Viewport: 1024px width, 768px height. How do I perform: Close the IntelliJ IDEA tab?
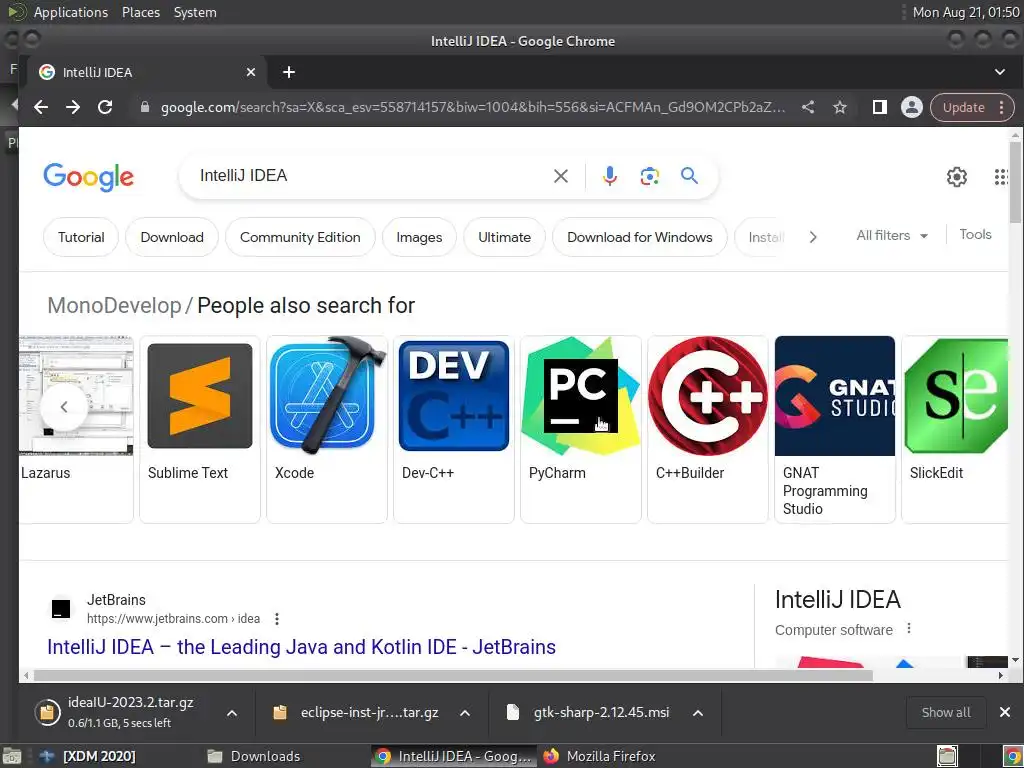251,72
